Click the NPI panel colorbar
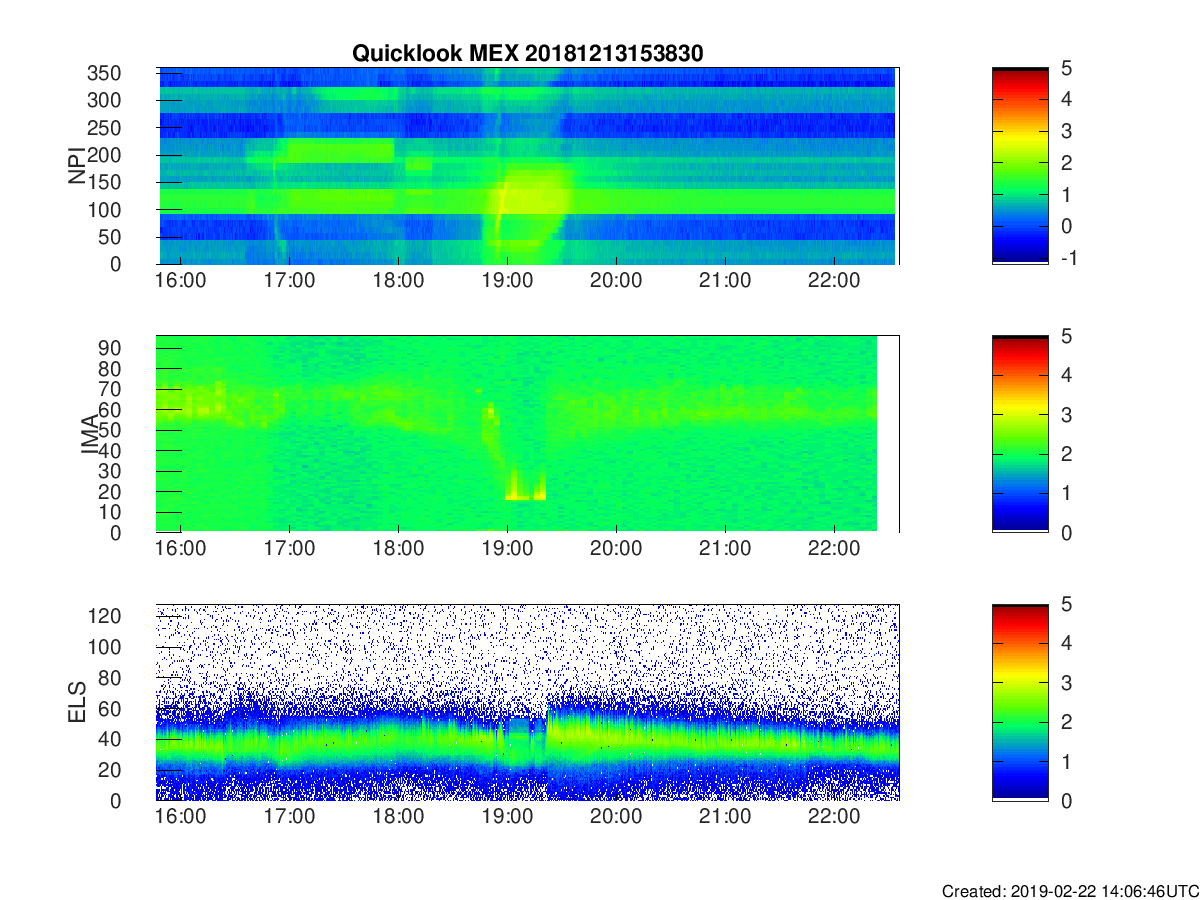 tap(1020, 166)
